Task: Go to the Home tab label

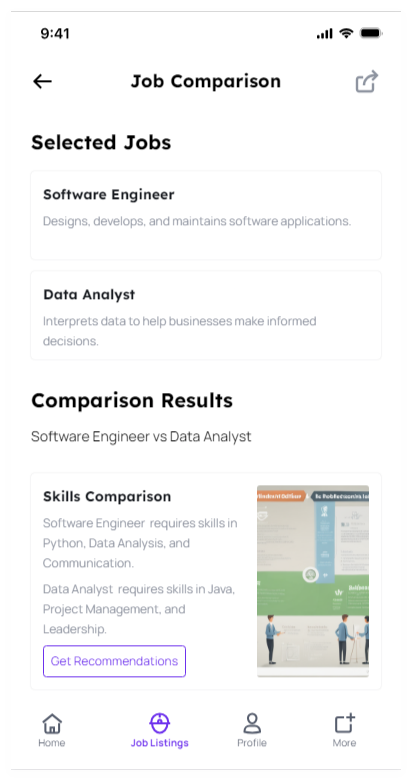Action: point(52,743)
